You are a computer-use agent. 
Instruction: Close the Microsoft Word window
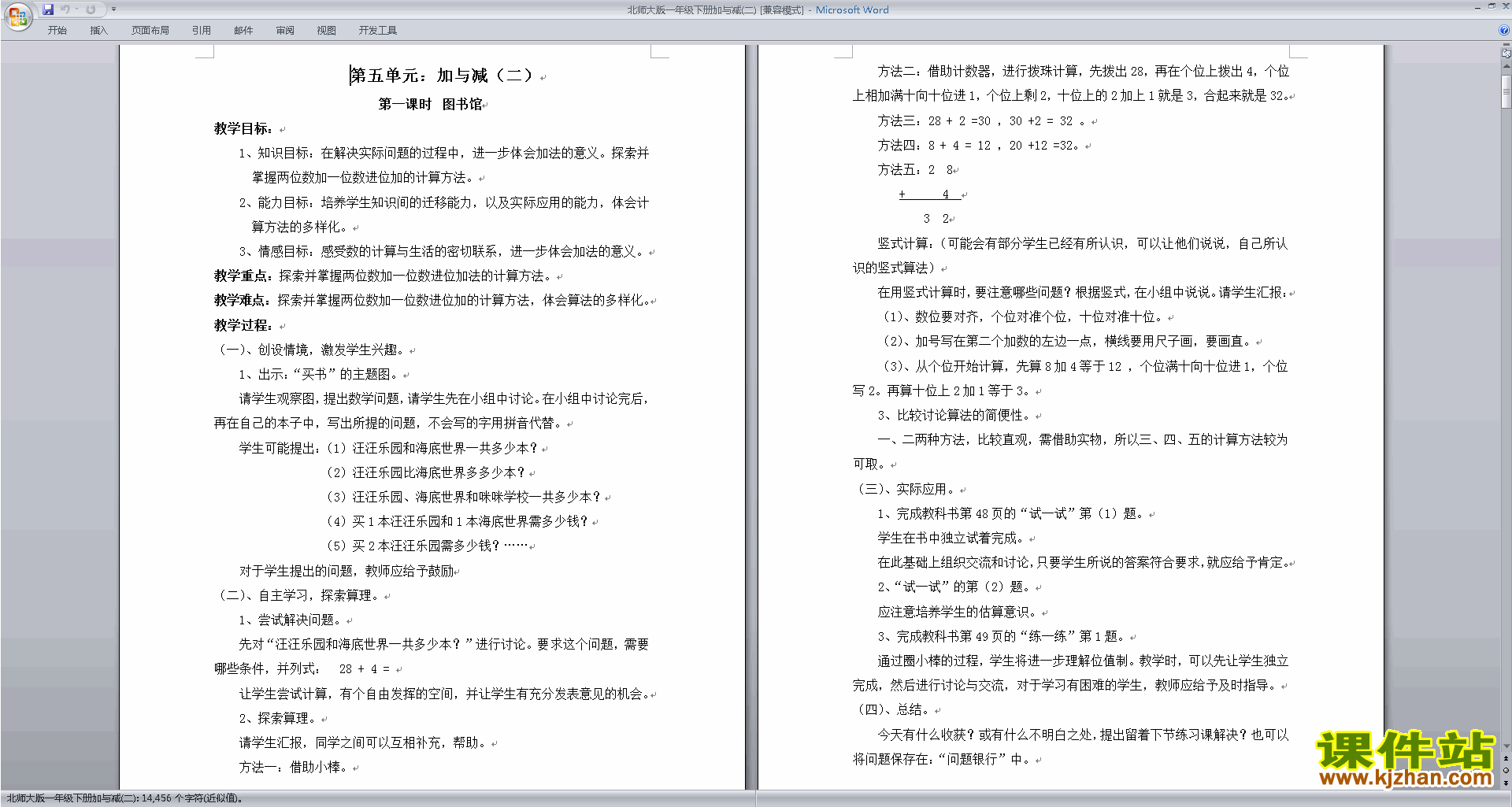click(x=1505, y=6)
